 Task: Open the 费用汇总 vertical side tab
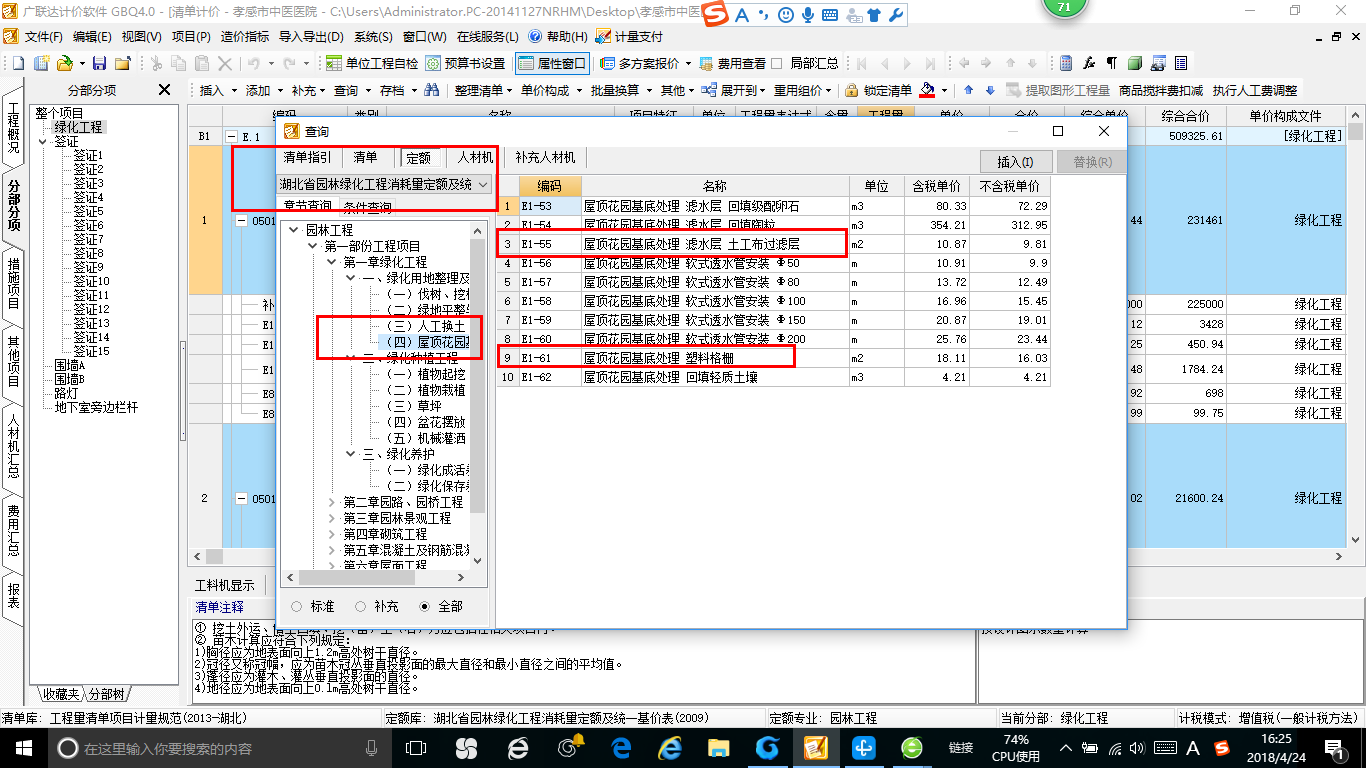pos(13,530)
